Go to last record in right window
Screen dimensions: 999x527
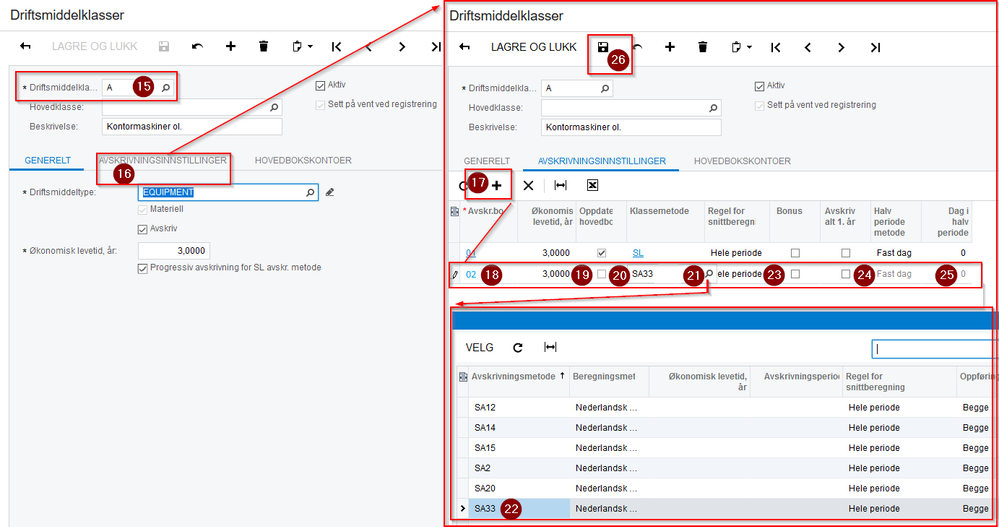click(875, 47)
